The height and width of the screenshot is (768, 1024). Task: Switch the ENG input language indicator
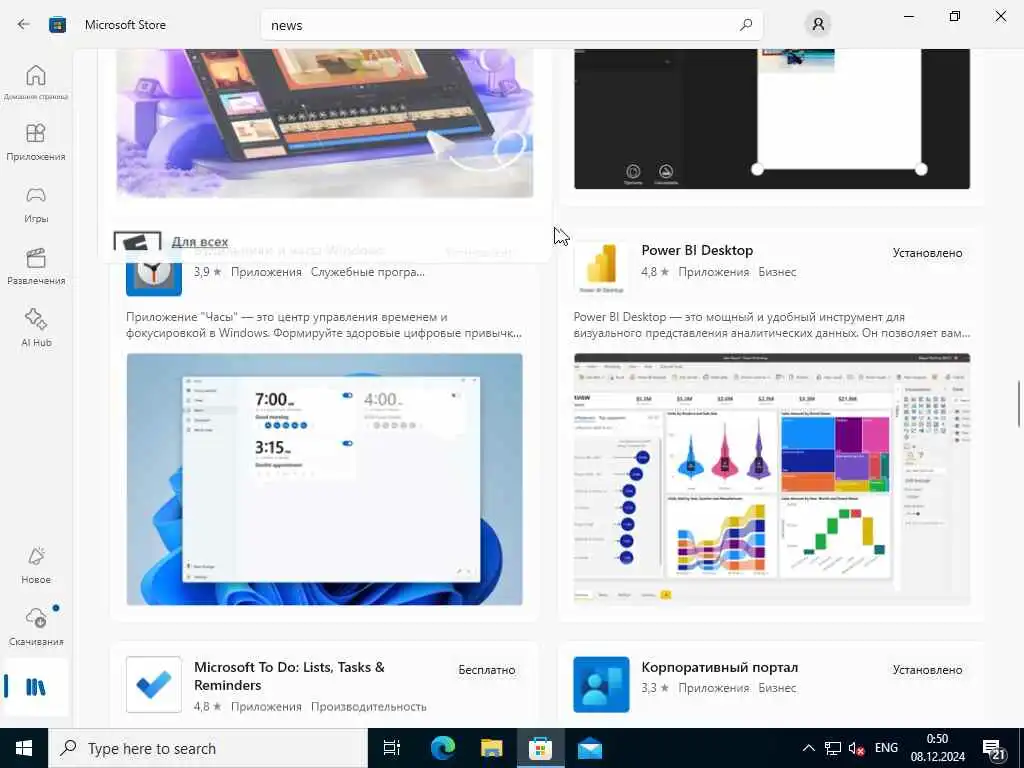(x=886, y=748)
